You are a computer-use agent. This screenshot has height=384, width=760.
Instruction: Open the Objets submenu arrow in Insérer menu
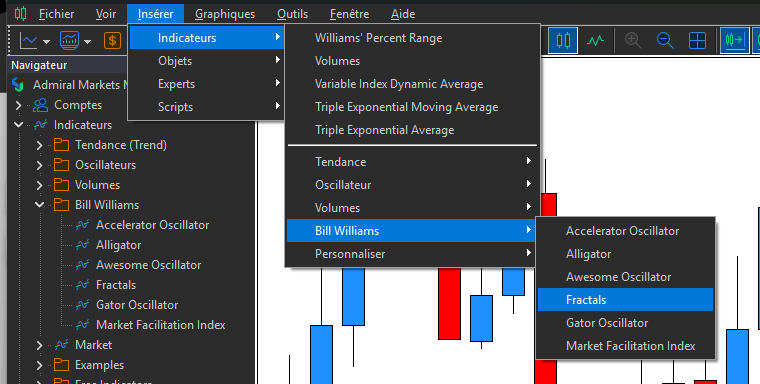(x=278, y=60)
